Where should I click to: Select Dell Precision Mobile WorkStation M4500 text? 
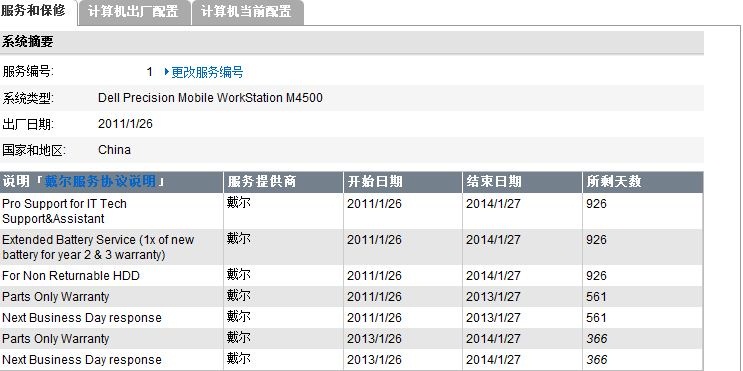(210, 98)
